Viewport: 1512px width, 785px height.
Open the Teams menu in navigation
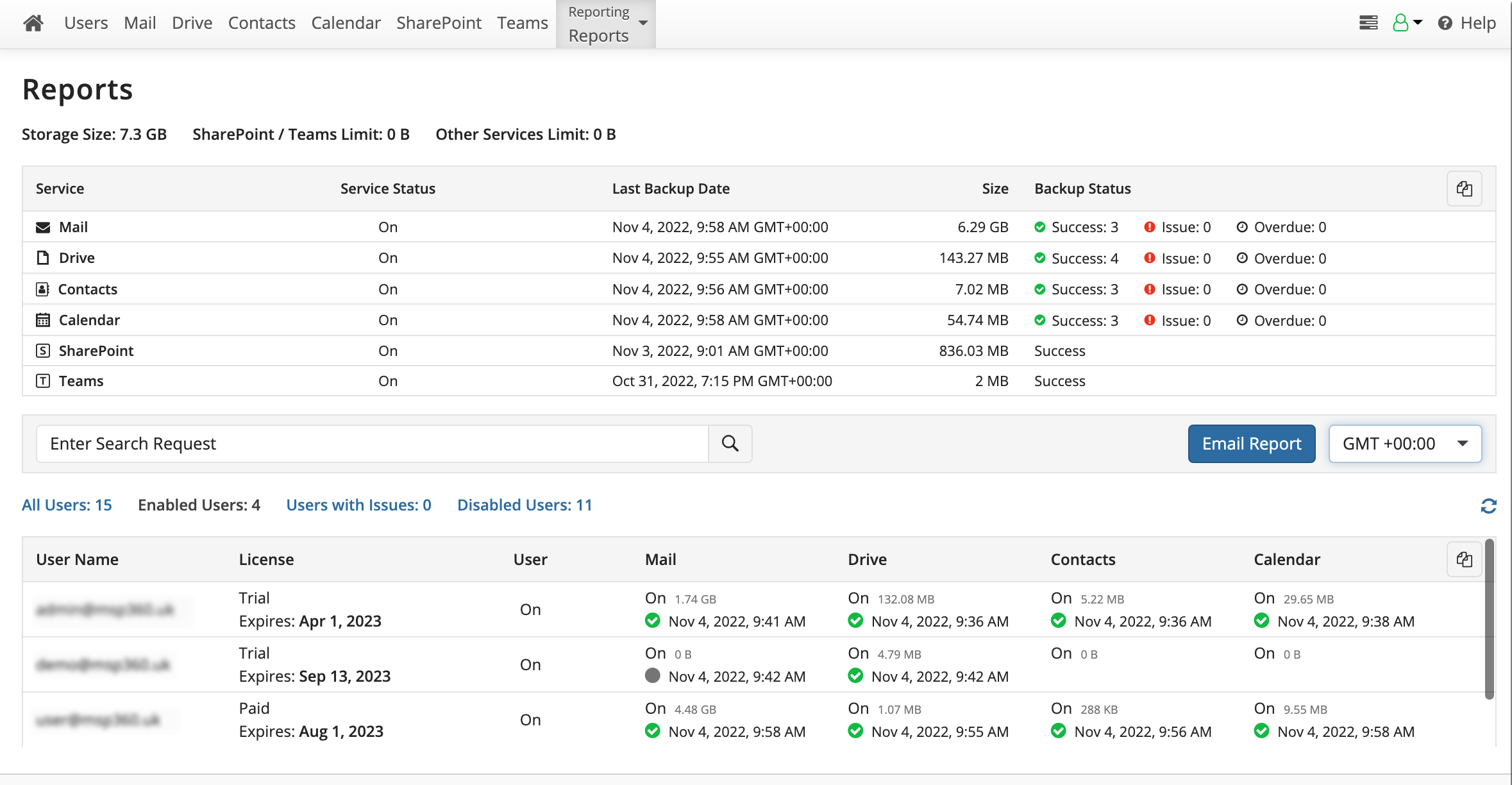(523, 23)
